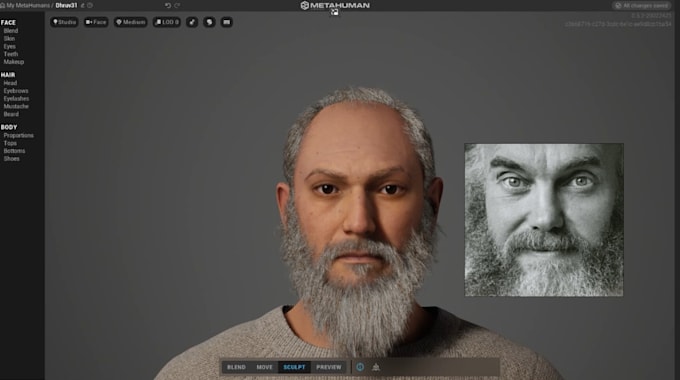This screenshot has width=680, height=380.
Task: Toggle the clay material sphere icon
Action: click(209, 22)
